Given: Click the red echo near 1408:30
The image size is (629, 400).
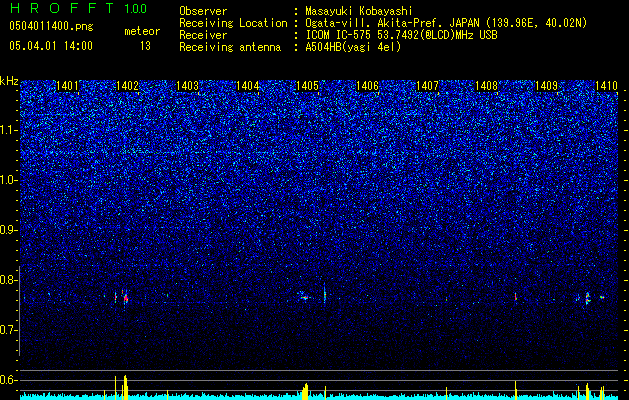Looking at the screenshot, I should click(516, 297).
